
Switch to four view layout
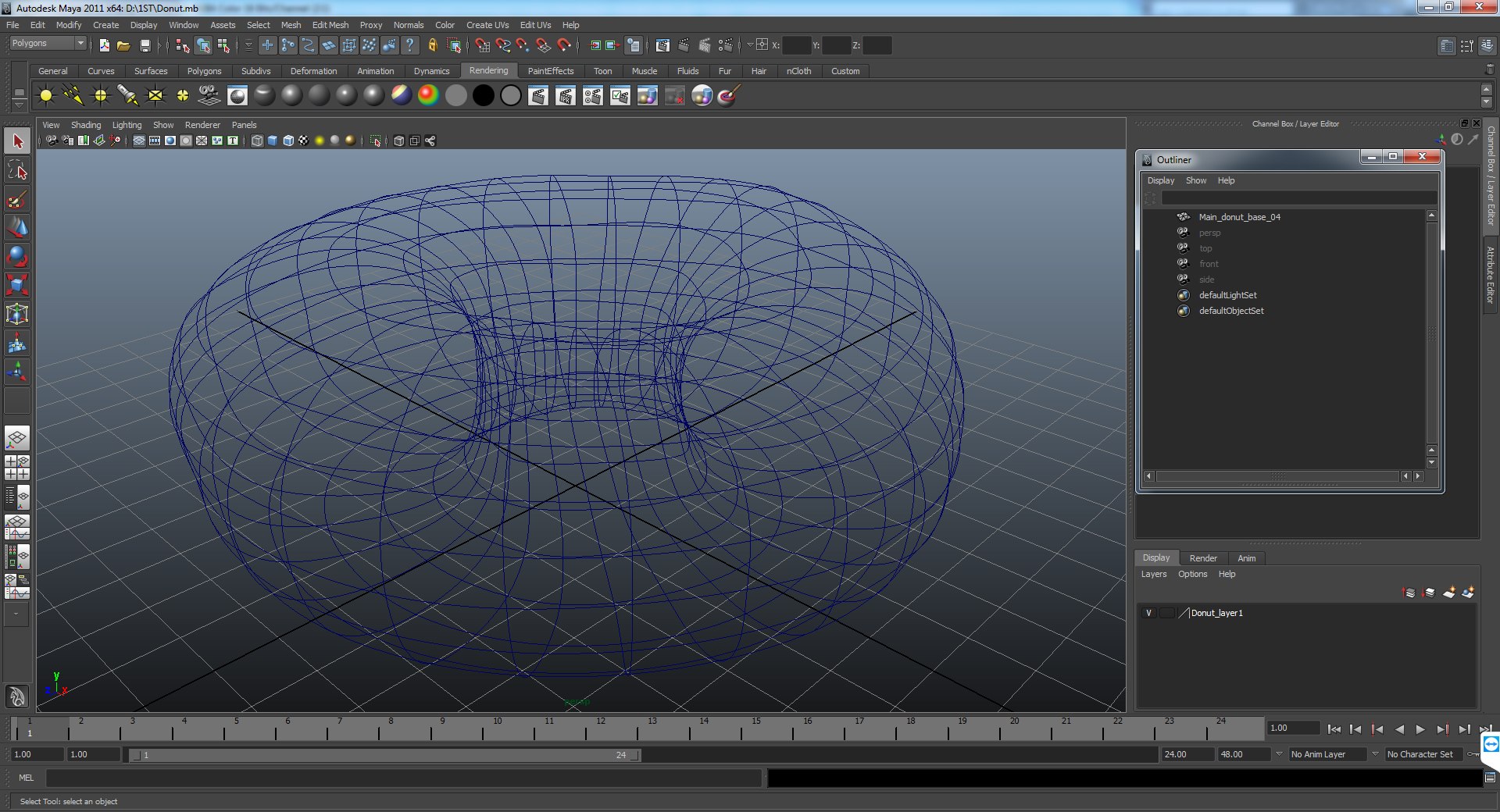coord(17,467)
